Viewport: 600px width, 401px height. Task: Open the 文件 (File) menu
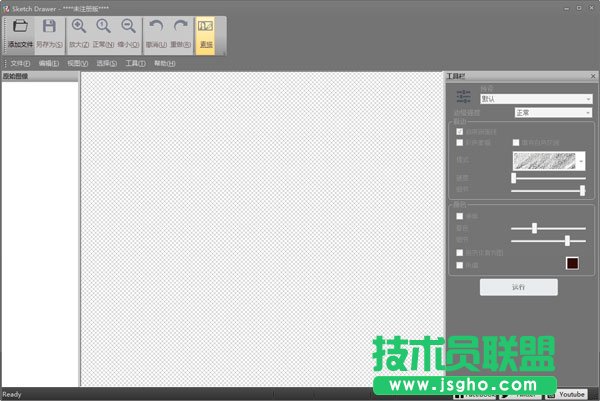[x=20, y=63]
